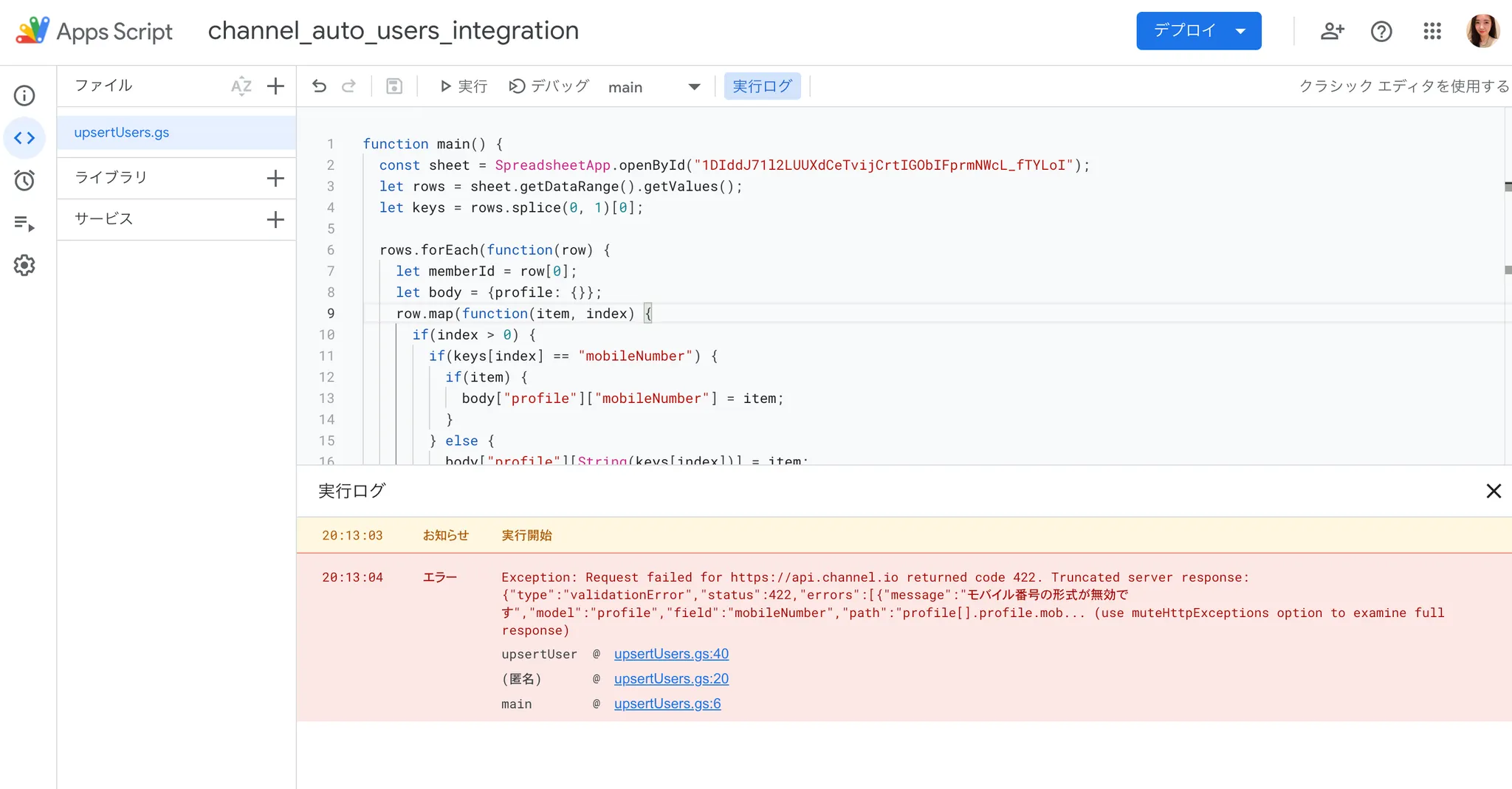Add a new file with plus icon
1512x789 pixels.
(275, 86)
